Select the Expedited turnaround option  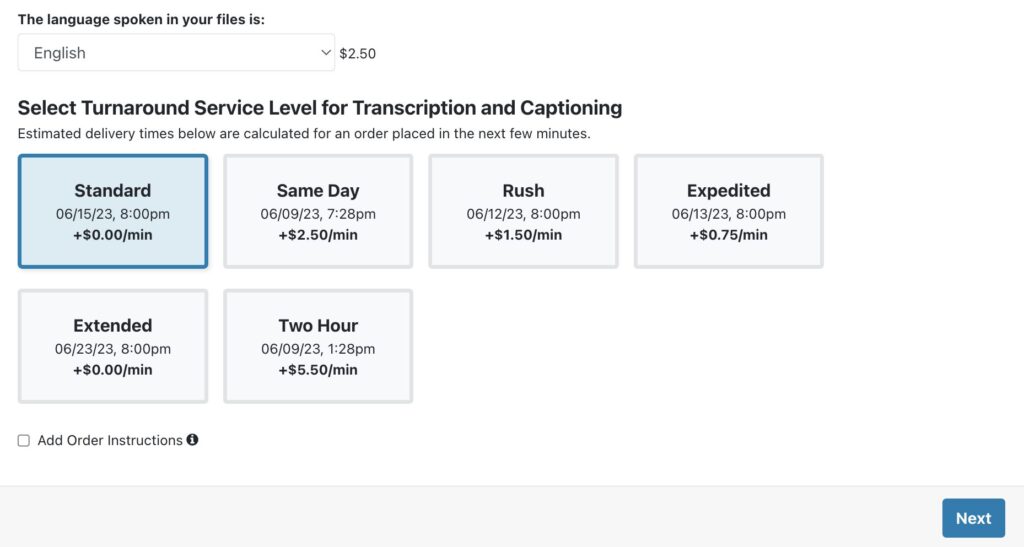(728, 211)
